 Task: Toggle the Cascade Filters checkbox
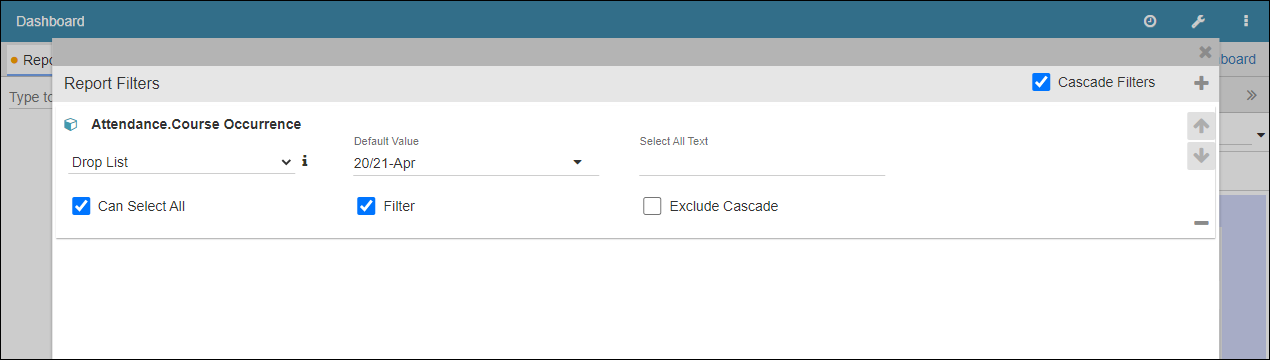(1041, 82)
